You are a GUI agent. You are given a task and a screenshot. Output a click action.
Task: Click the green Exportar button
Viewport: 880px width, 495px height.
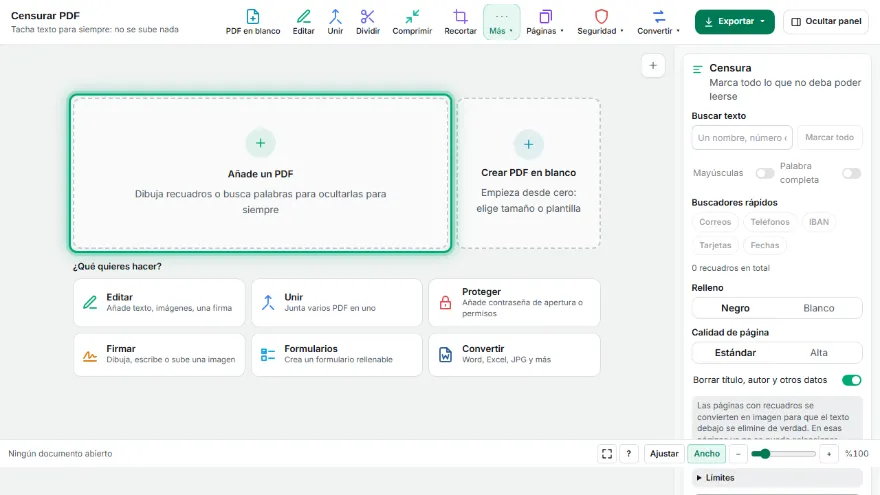(x=734, y=21)
